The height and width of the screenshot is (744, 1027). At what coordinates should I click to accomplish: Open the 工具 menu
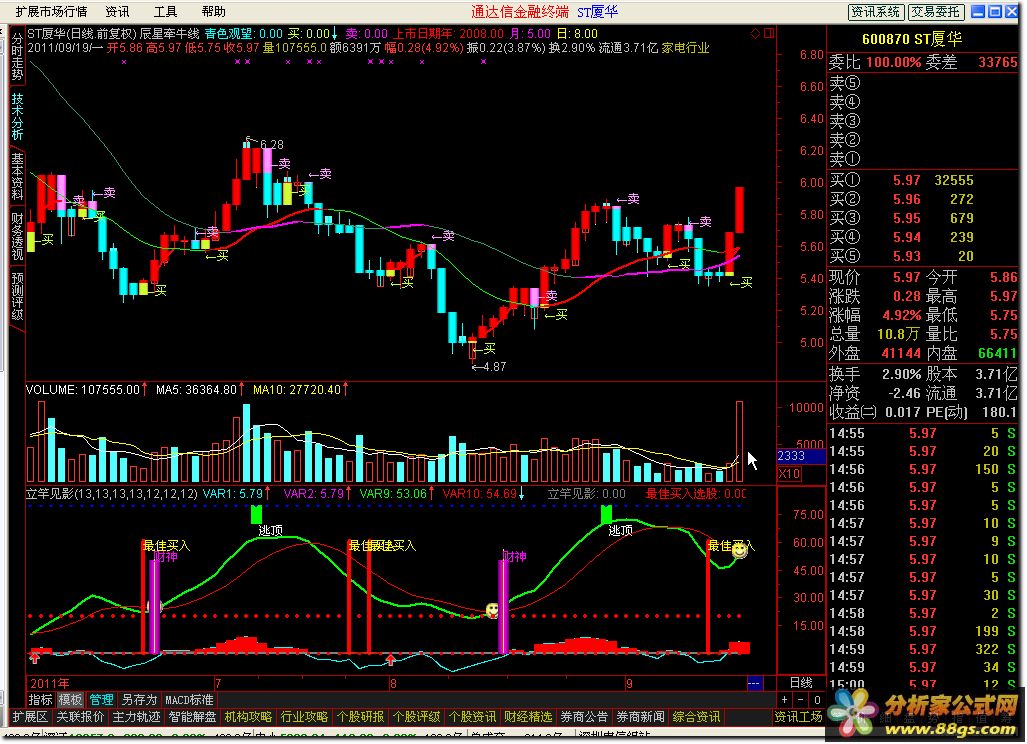coord(165,12)
